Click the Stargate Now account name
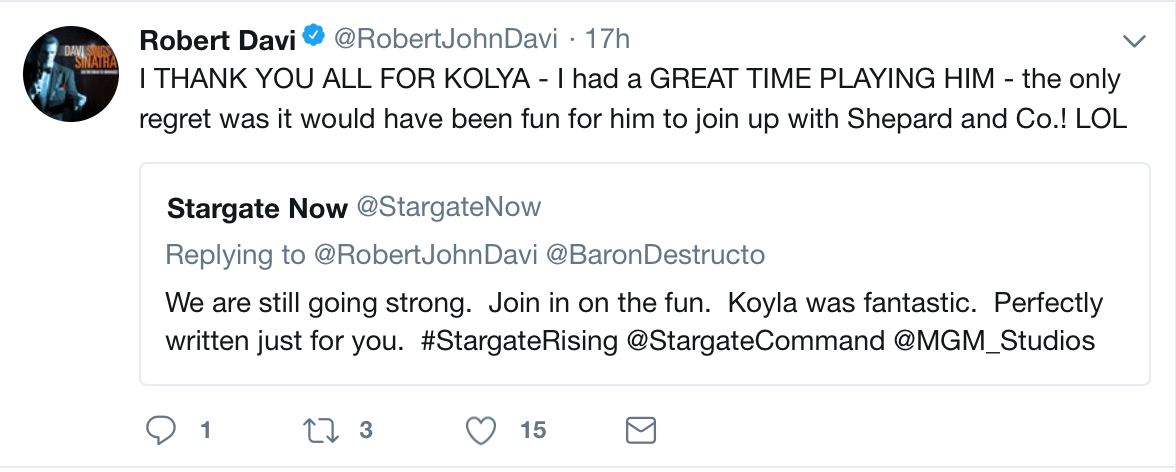The width and height of the screenshot is (1176, 472). click(257, 208)
